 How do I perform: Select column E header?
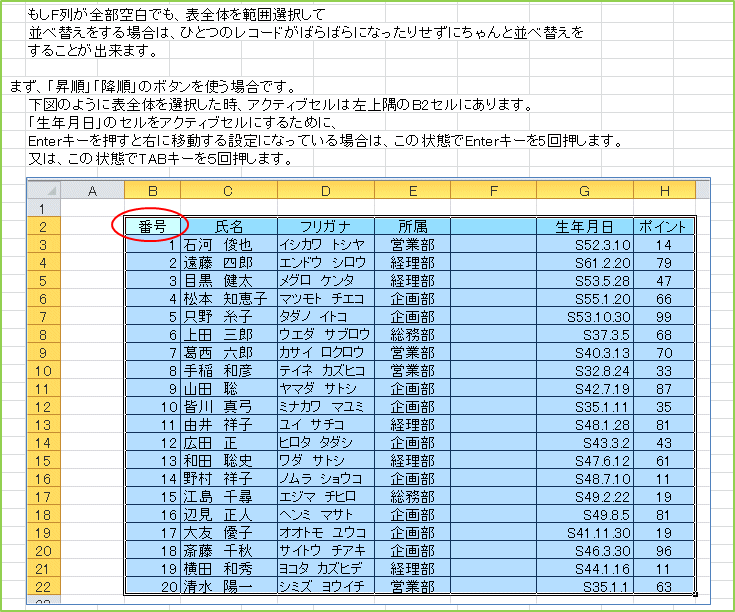412,190
